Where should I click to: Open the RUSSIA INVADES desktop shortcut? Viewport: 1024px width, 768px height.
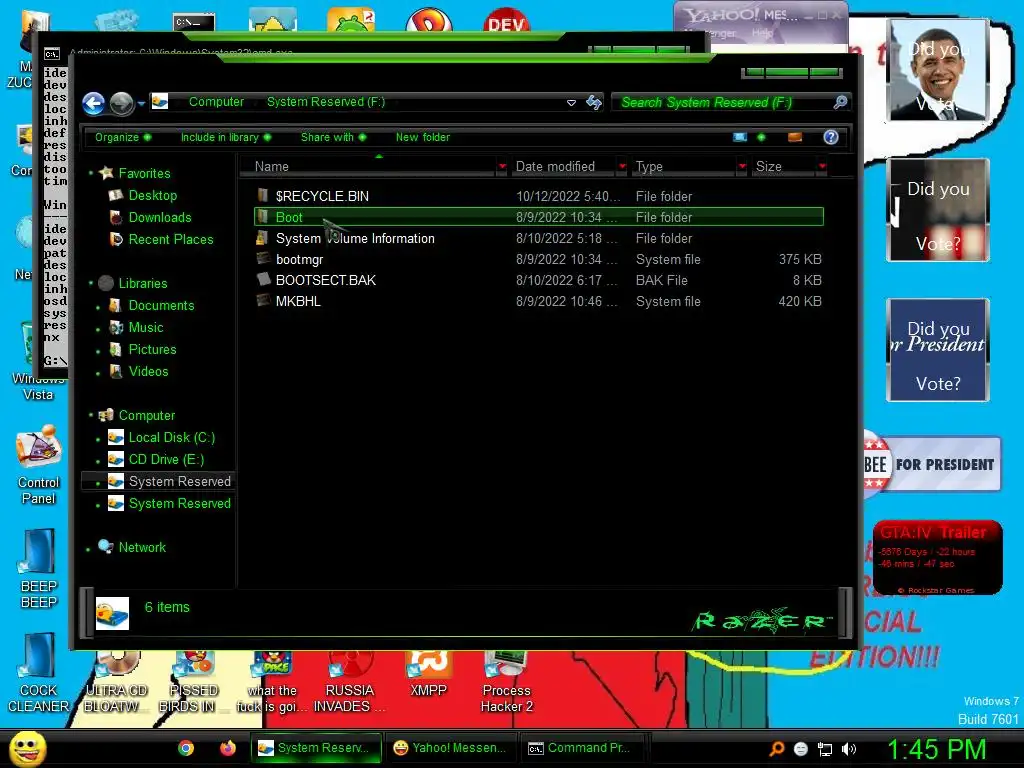[x=349, y=682]
